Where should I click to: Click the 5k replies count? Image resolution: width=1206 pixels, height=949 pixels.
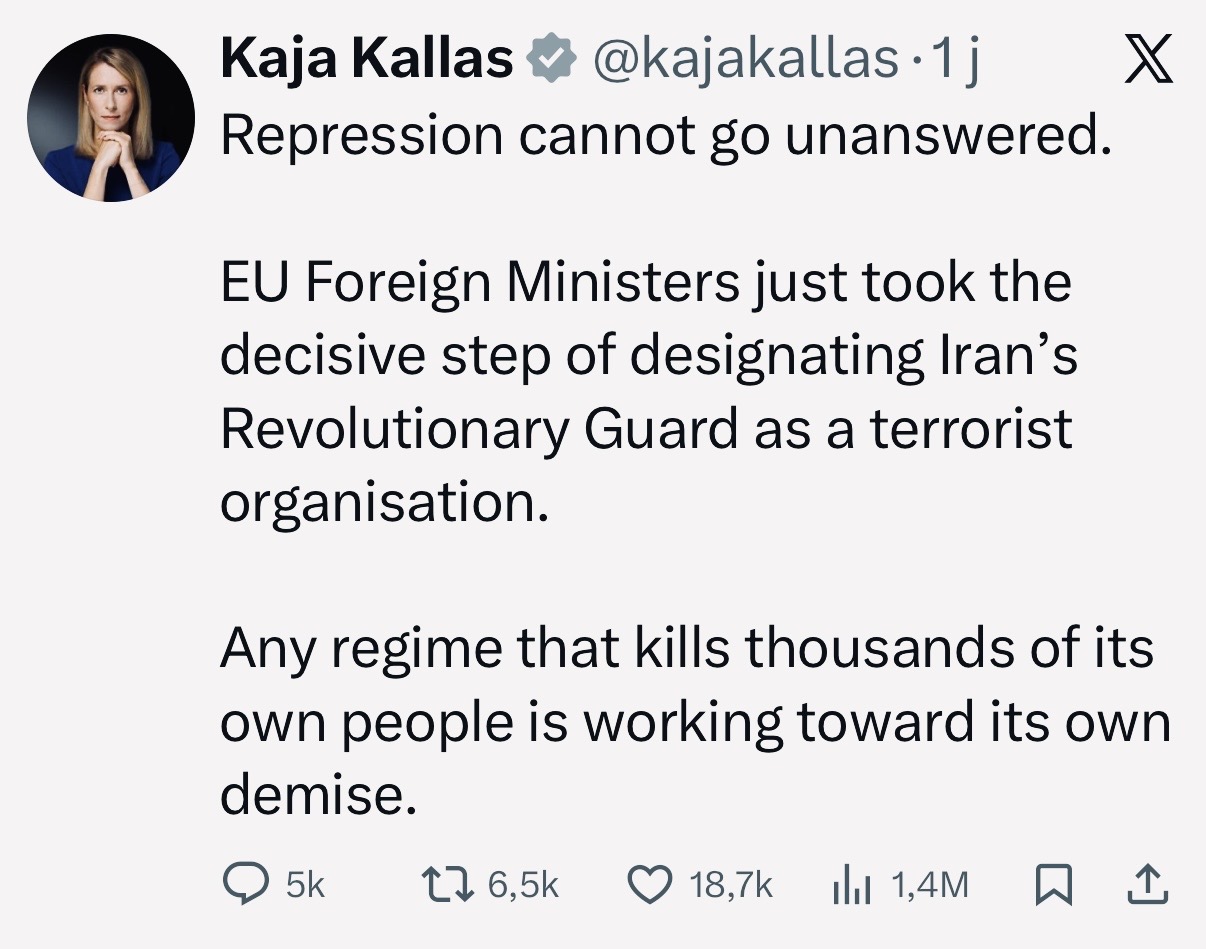pos(306,885)
